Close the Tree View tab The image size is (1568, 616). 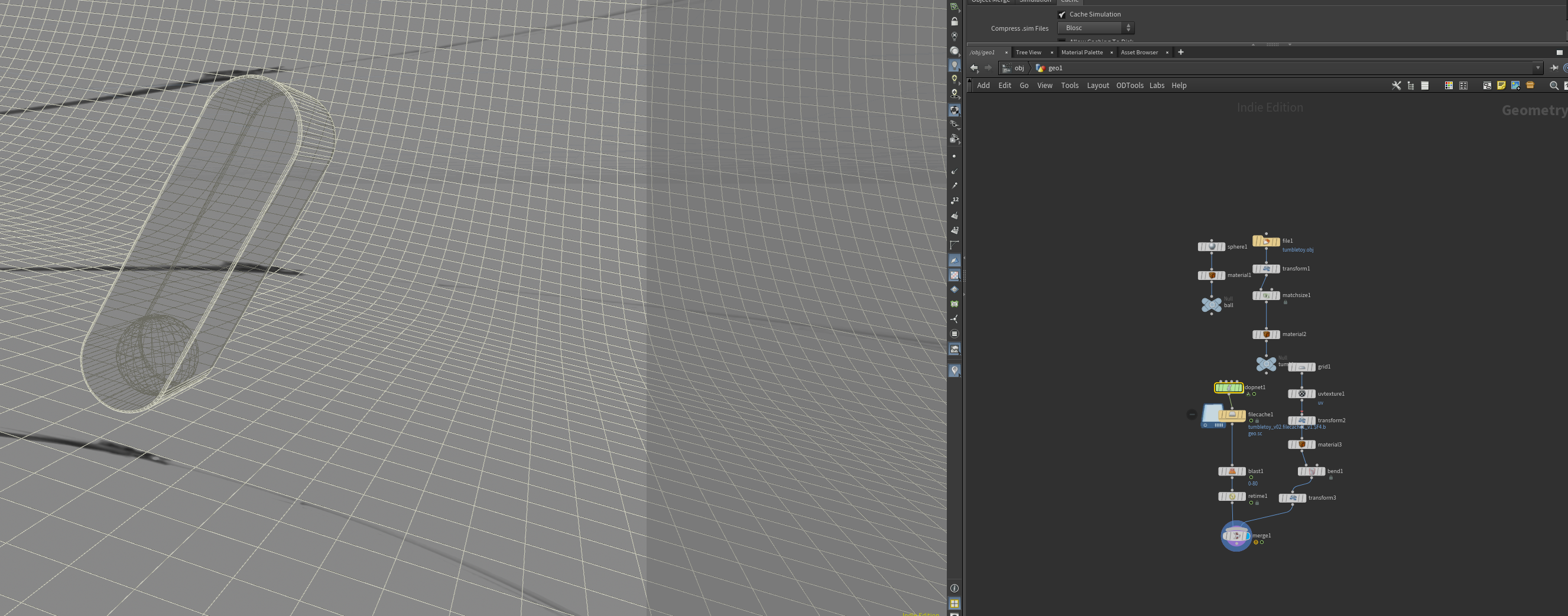point(1052,53)
